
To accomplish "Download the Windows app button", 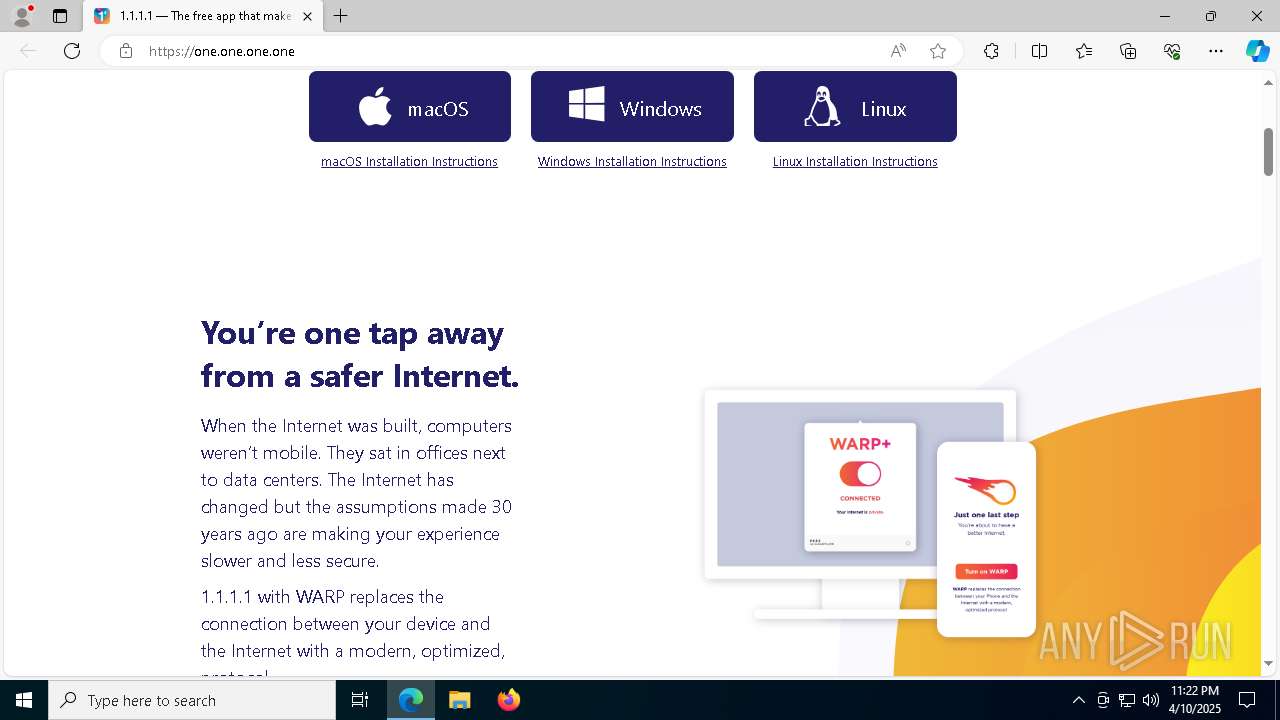I will [632, 107].
